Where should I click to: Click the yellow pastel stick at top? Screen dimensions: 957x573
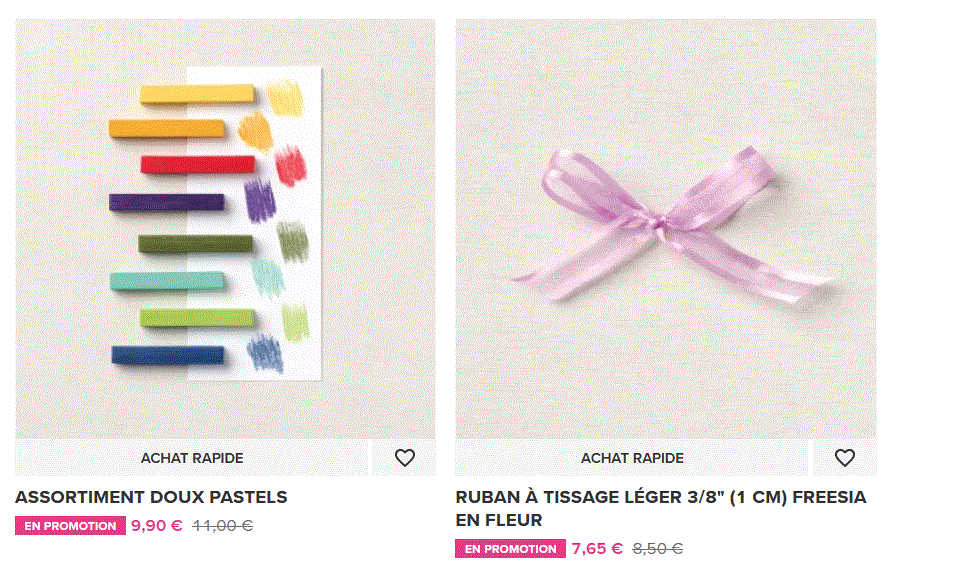197,95
